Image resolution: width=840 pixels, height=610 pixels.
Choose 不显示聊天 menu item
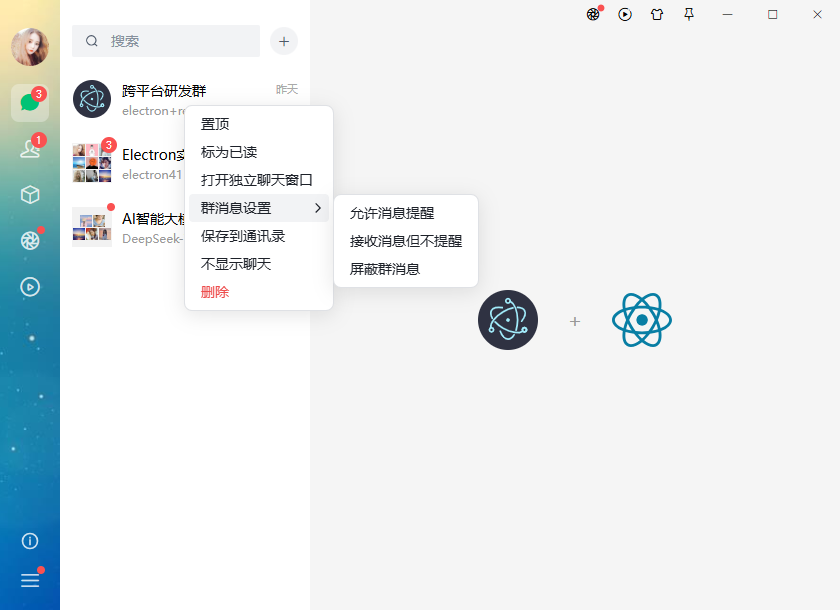(x=259, y=264)
